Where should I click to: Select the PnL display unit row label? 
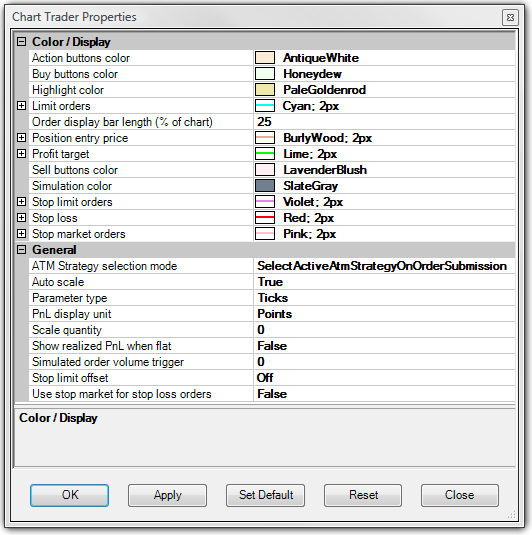[x=71, y=314]
